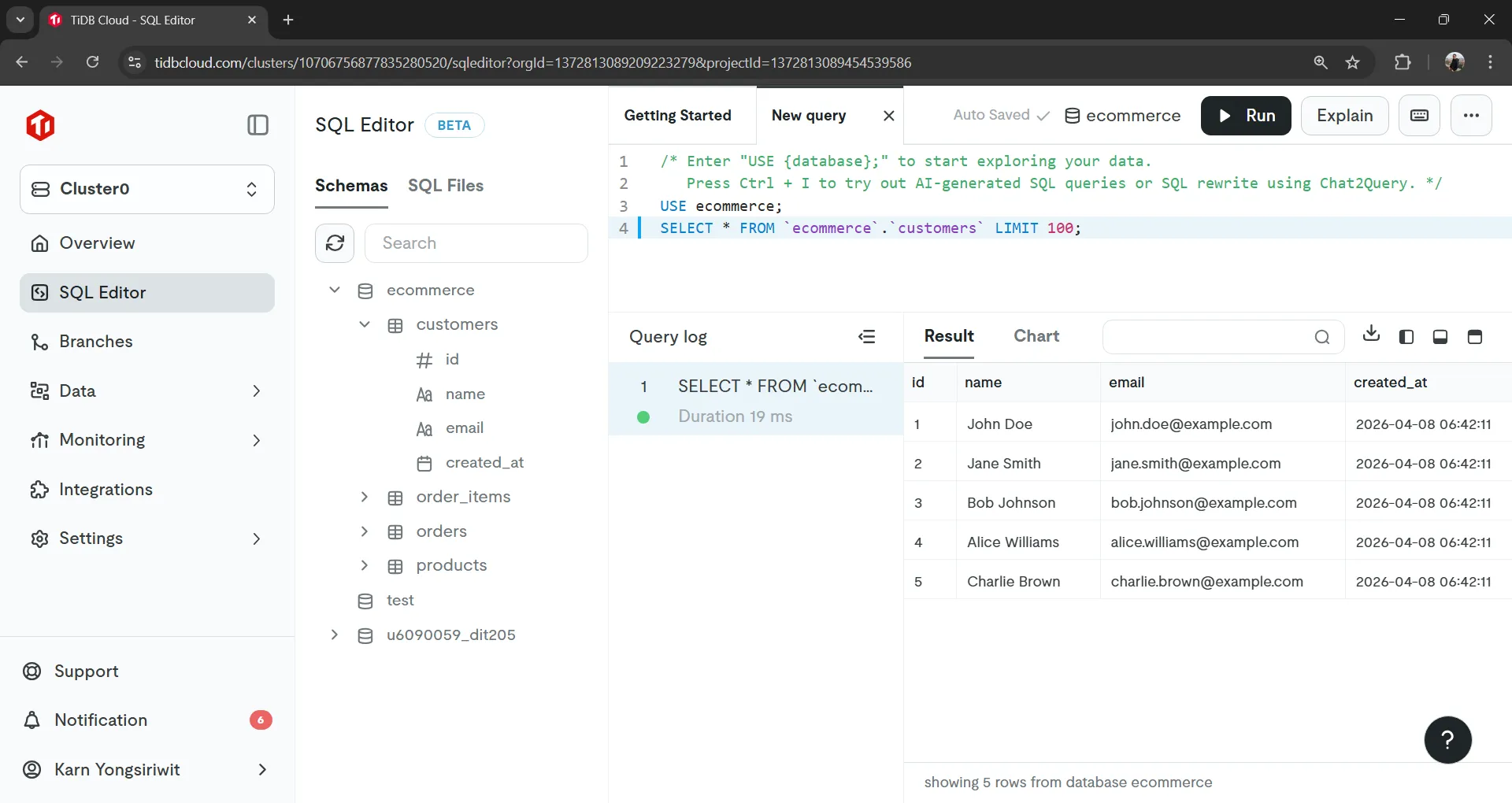Download the query results

[1370, 336]
